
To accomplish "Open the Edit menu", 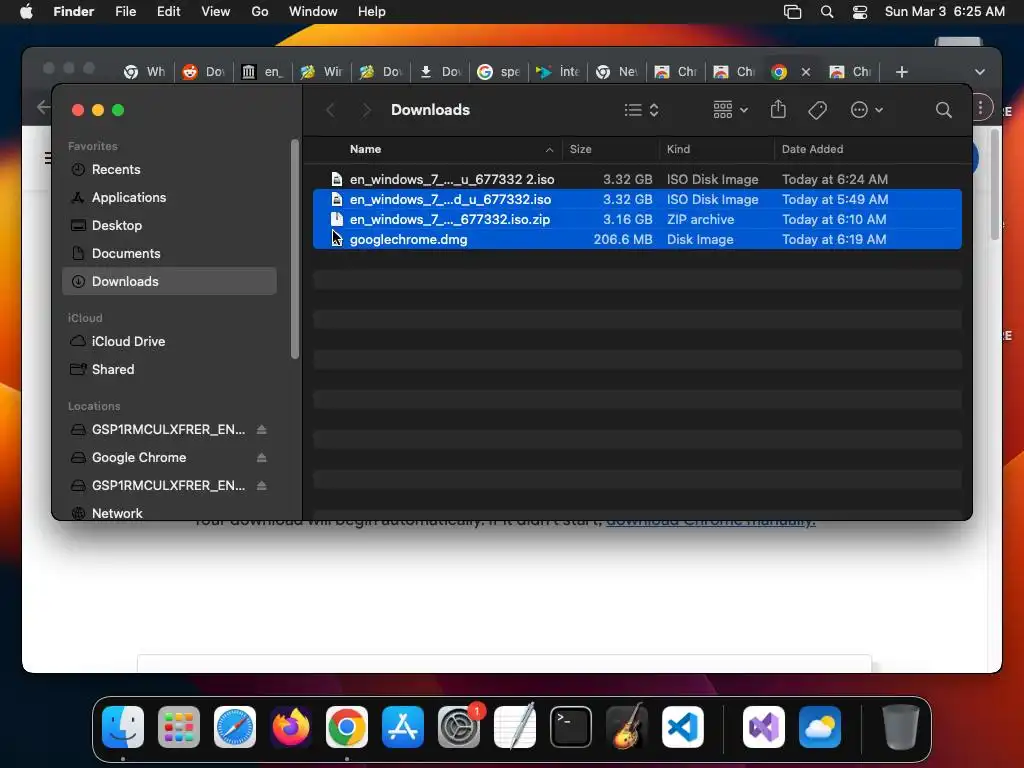I will click(x=168, y=12).
